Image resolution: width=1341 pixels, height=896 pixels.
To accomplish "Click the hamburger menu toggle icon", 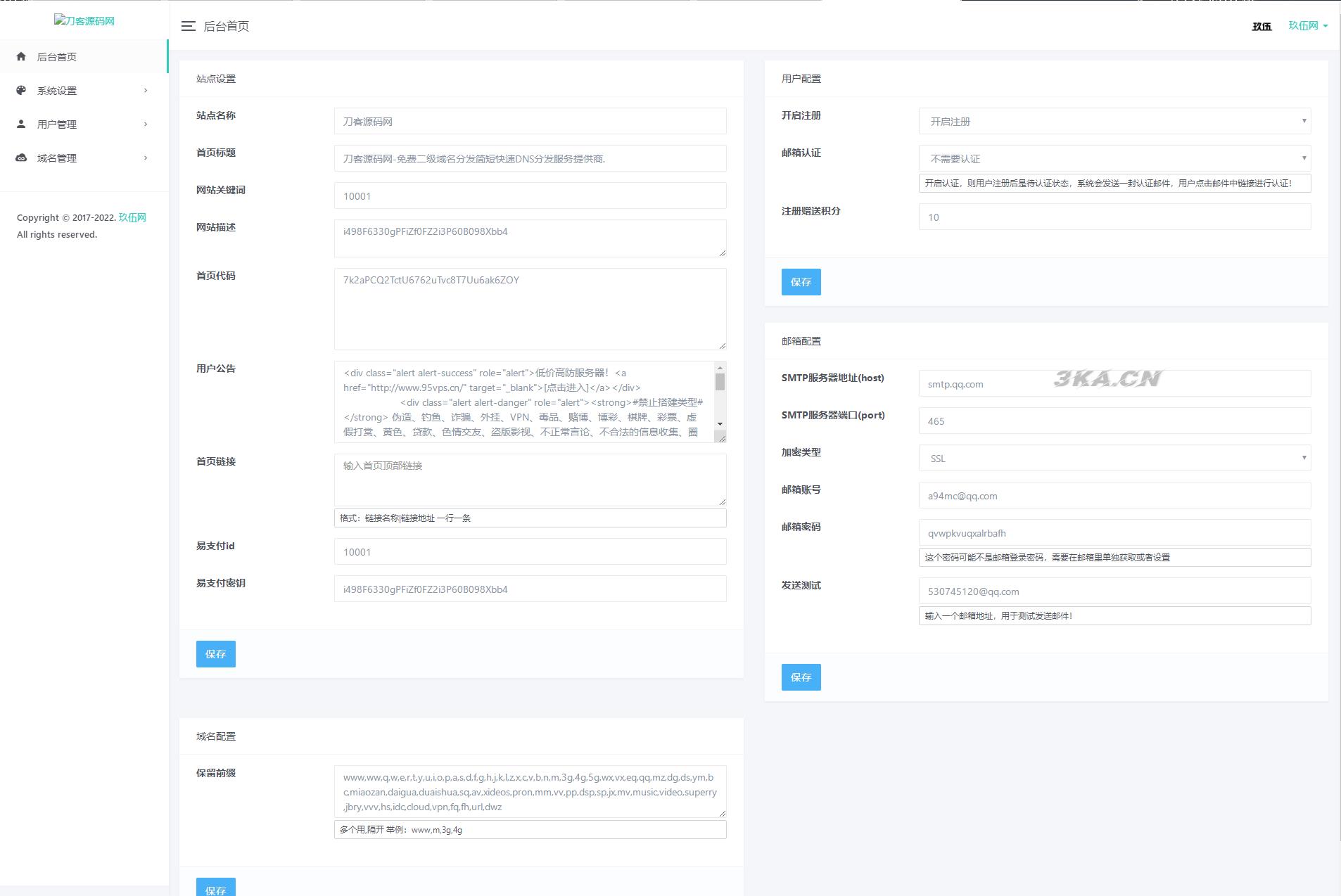I will click(188, 26).
